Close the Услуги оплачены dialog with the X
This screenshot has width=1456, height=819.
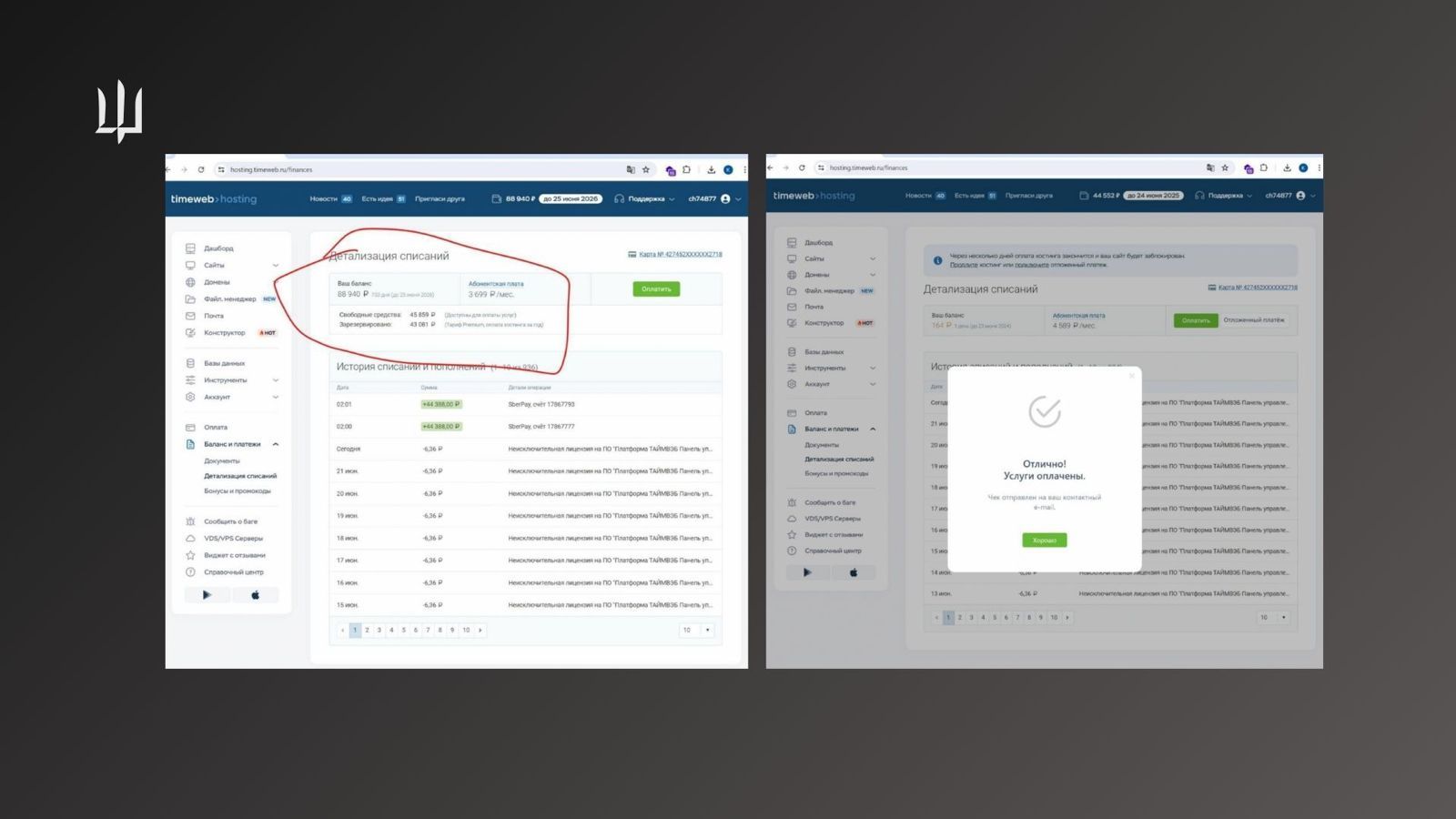(x=1132, y=375)
